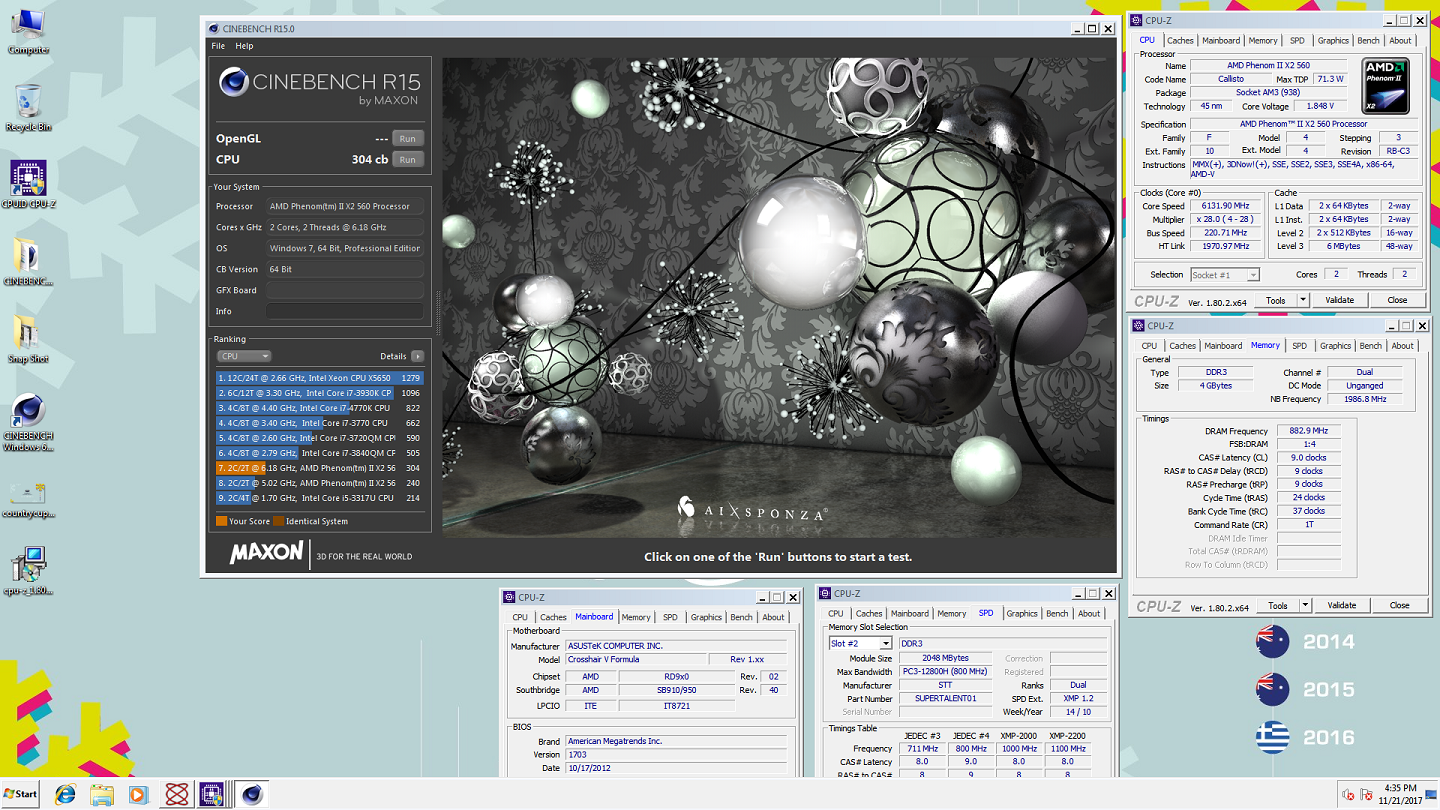Screen dimensions: 1440x810
Task: Open Memory tab in the CPU-Z Mainboard window
Action: click(x=636, y=617)
